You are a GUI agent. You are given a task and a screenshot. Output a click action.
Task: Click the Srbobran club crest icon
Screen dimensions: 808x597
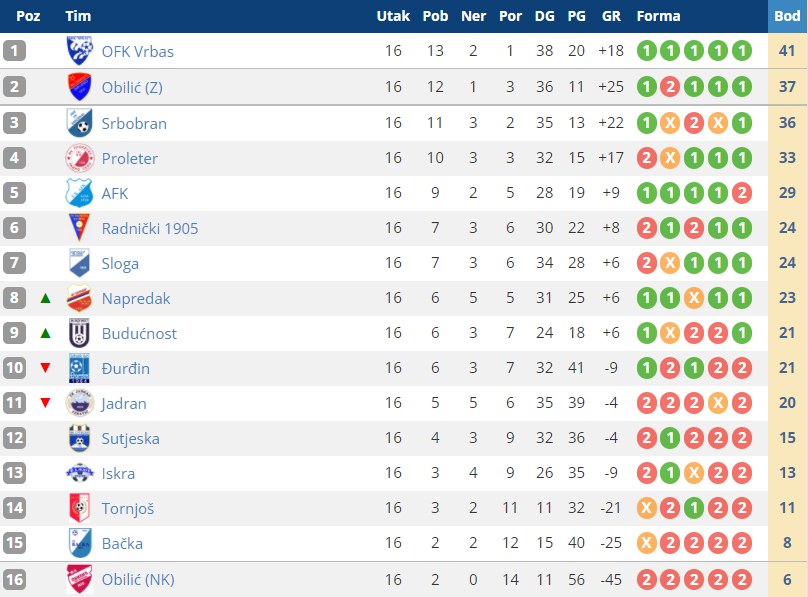(80, 123)
